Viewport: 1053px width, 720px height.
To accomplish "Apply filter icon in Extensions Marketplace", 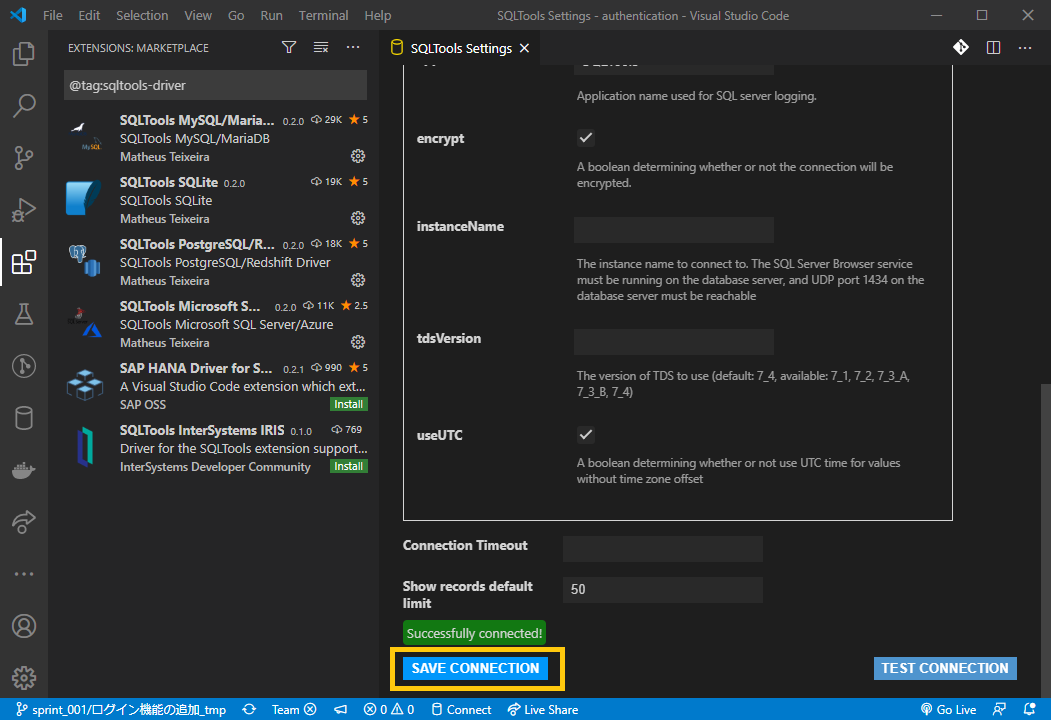I will [x=288, y=47].
